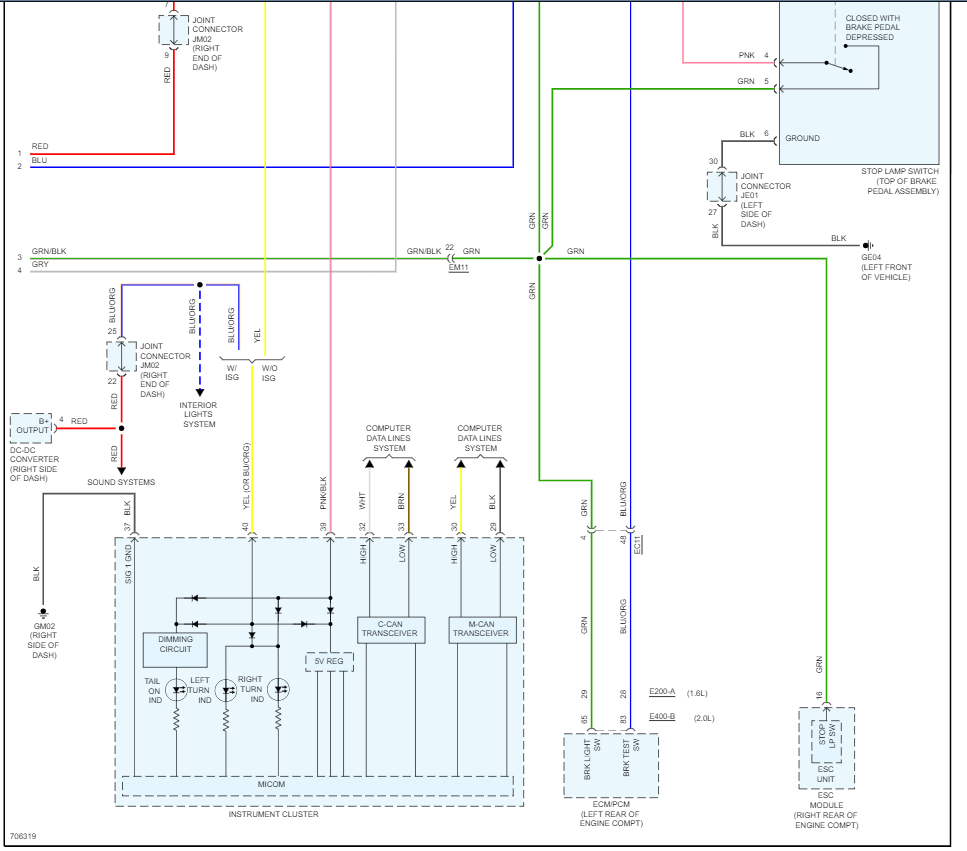The image size is (967, 851).
Task: Click the B+ OUTPUT box
Action: (x=31, y=428)
